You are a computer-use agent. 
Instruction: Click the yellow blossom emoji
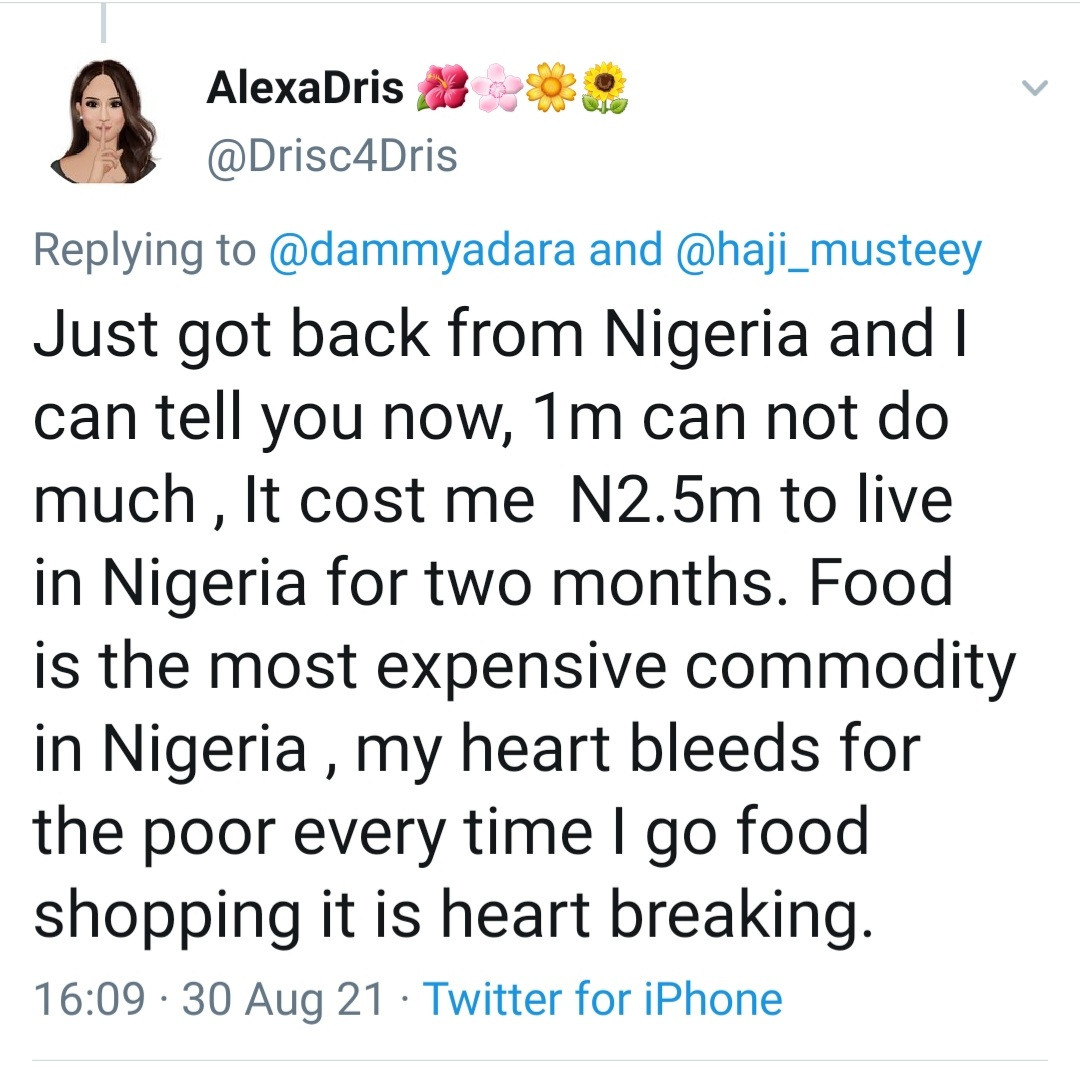point(551,89)
